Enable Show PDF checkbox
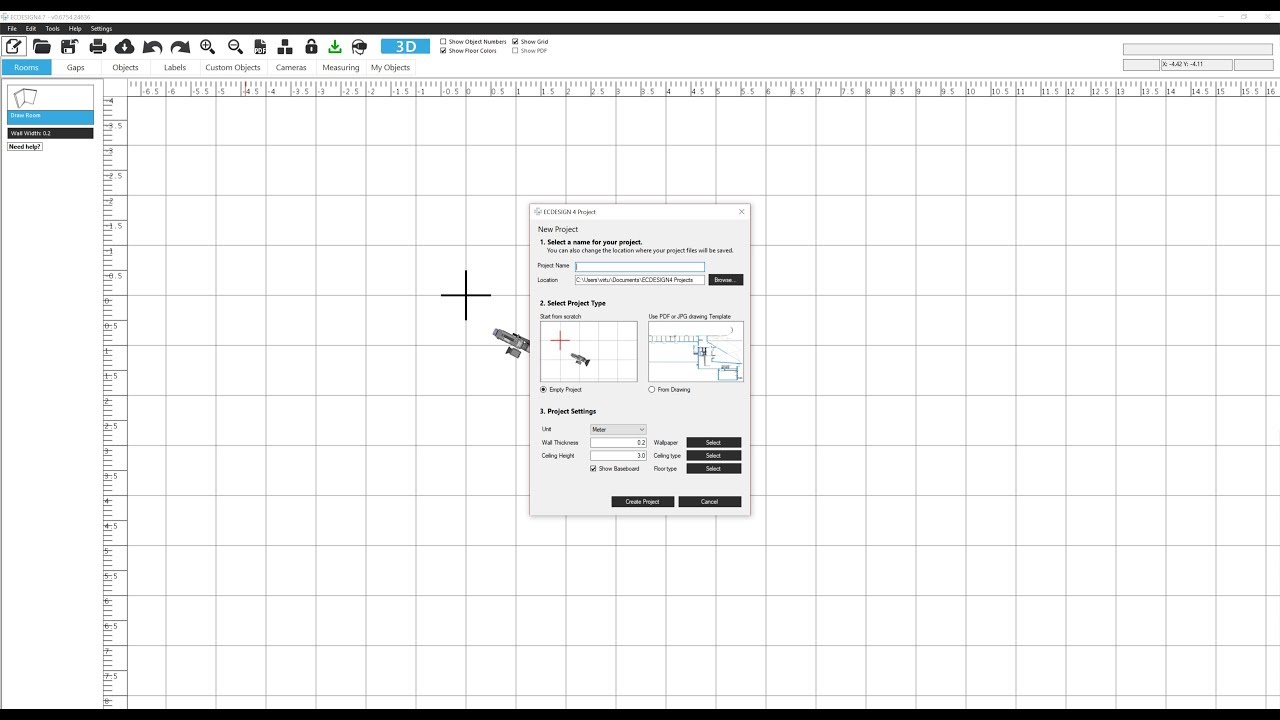Viewport: 1280px width, 720px height. pos(516,51)
